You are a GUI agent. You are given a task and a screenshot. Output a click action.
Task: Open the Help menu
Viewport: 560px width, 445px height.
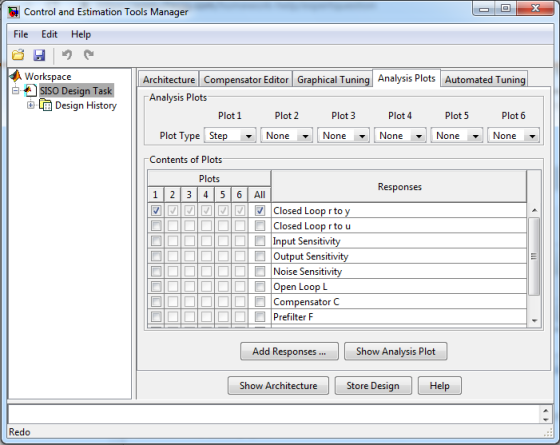pos(81,34)
